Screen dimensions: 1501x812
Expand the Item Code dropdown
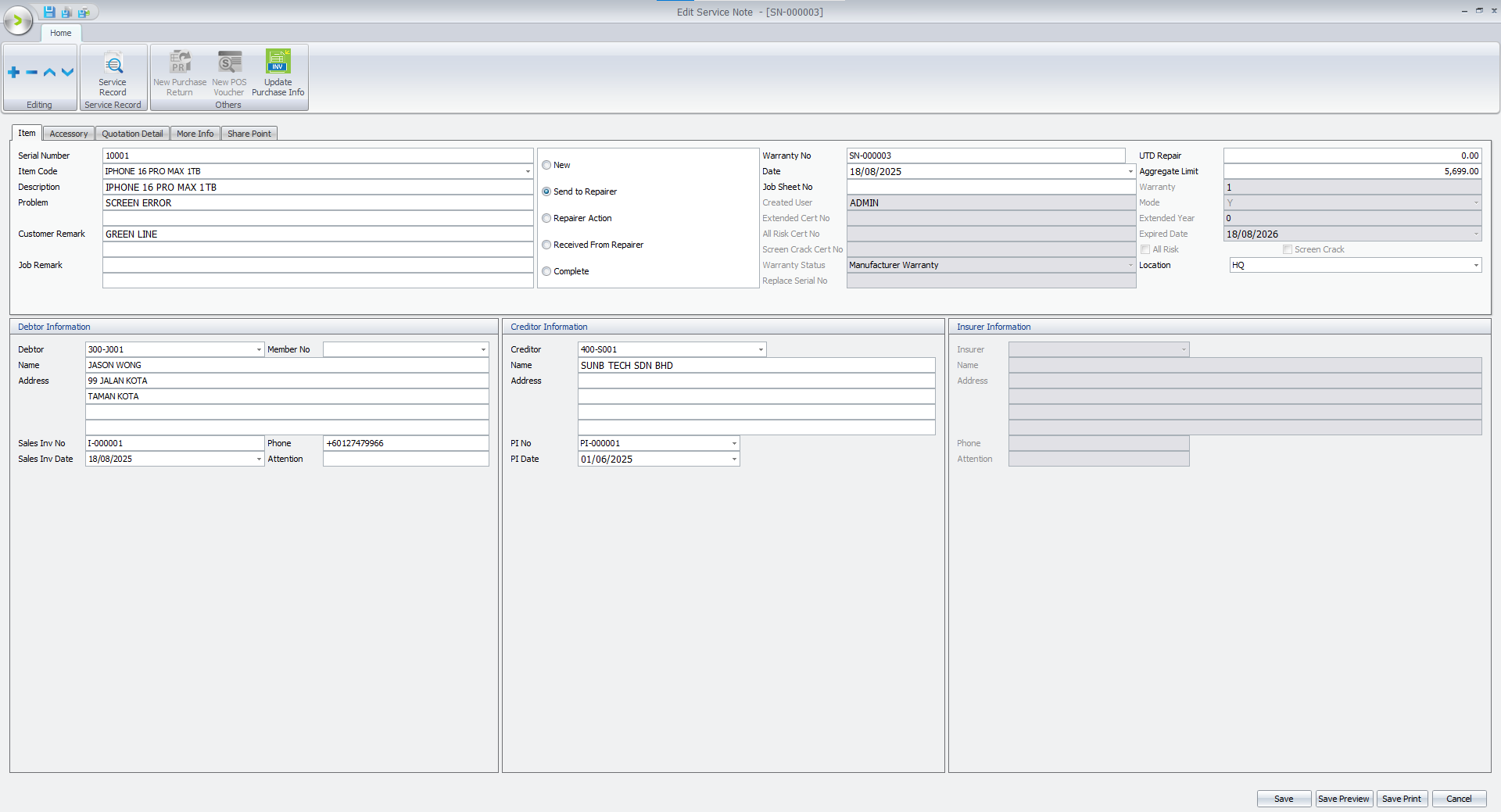(528, 171)
